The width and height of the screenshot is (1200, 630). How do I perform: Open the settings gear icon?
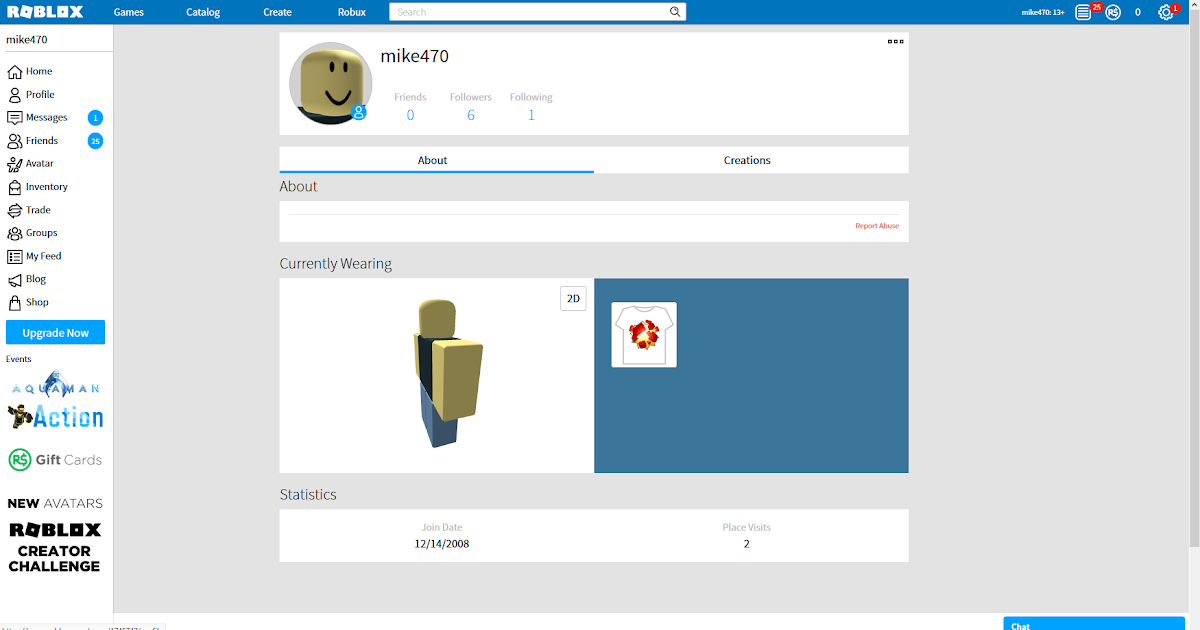coord(1165,12)
